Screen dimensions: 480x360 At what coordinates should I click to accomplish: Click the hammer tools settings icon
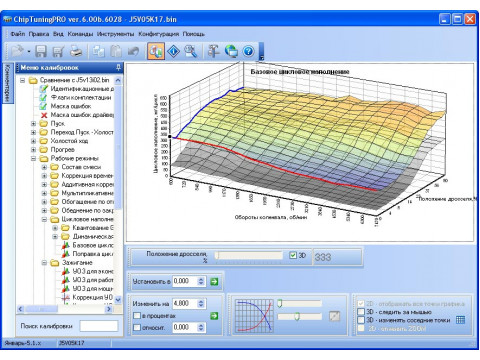click(x=214, y=51)
